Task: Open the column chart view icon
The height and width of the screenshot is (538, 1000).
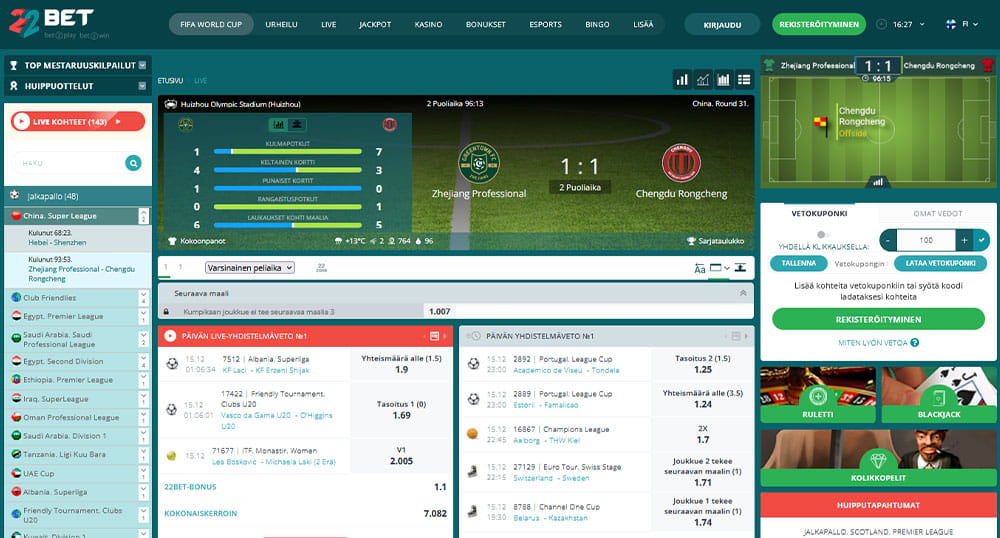Action: 723,80
